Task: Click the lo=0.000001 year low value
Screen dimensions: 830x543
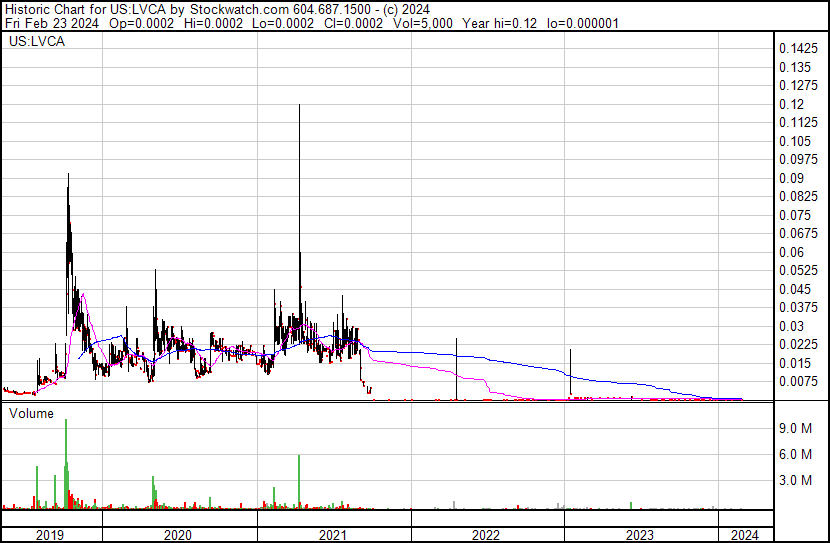Action: (x=582, y=23)
